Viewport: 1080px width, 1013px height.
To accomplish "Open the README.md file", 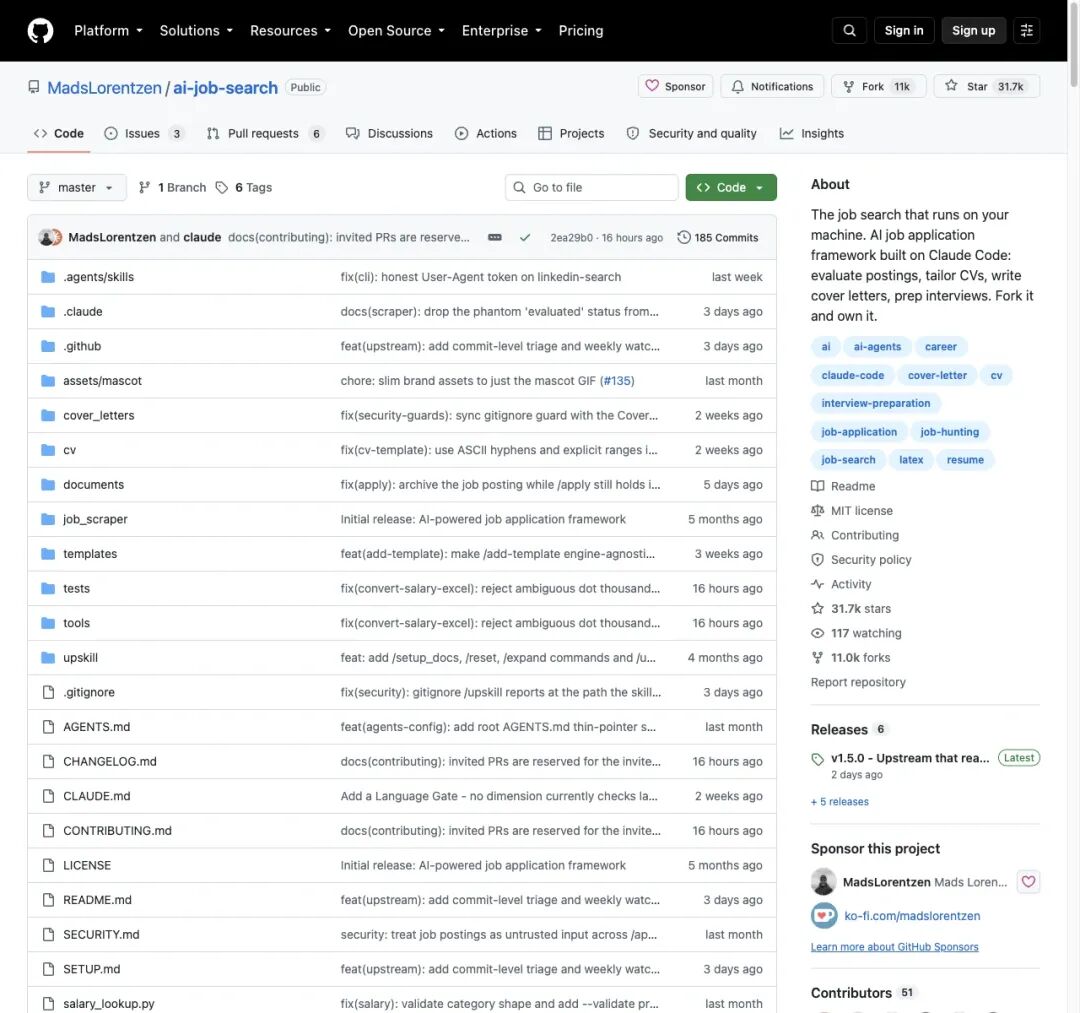I will (x=97, y=900).
